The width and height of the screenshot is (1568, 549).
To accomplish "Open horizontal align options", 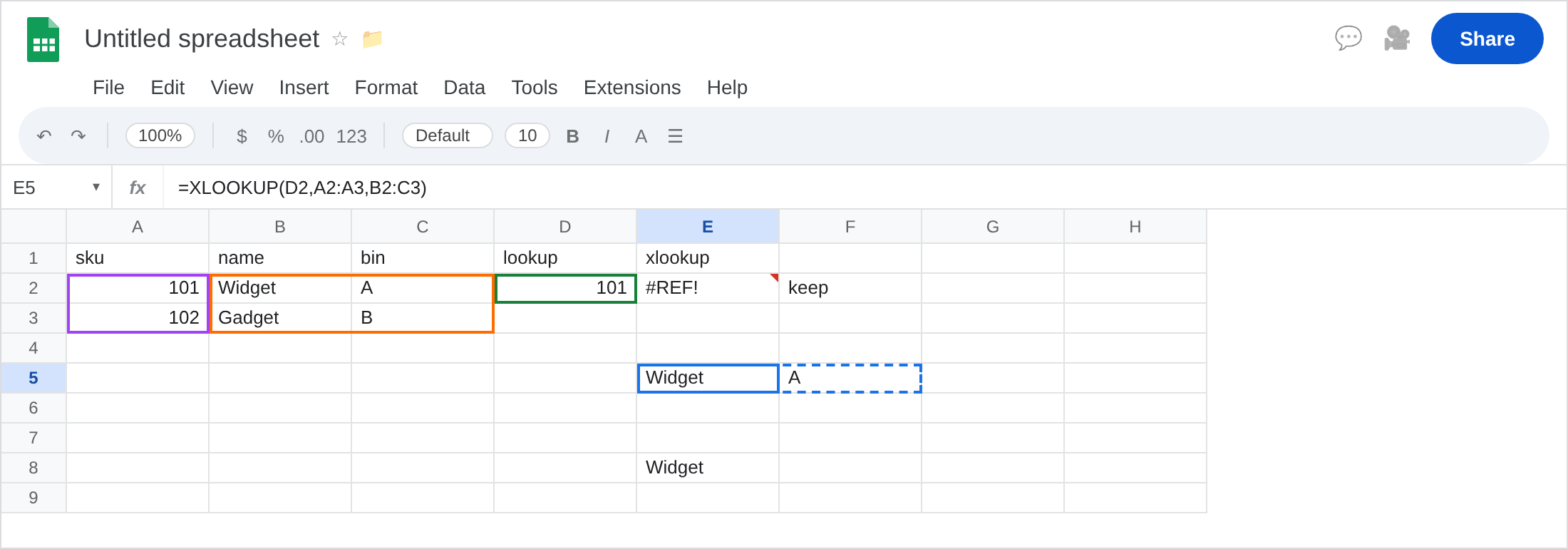I will coord(675,135).
